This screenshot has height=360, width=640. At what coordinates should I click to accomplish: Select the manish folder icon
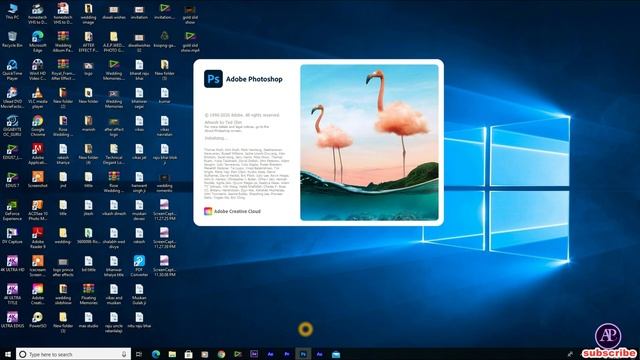88,124
